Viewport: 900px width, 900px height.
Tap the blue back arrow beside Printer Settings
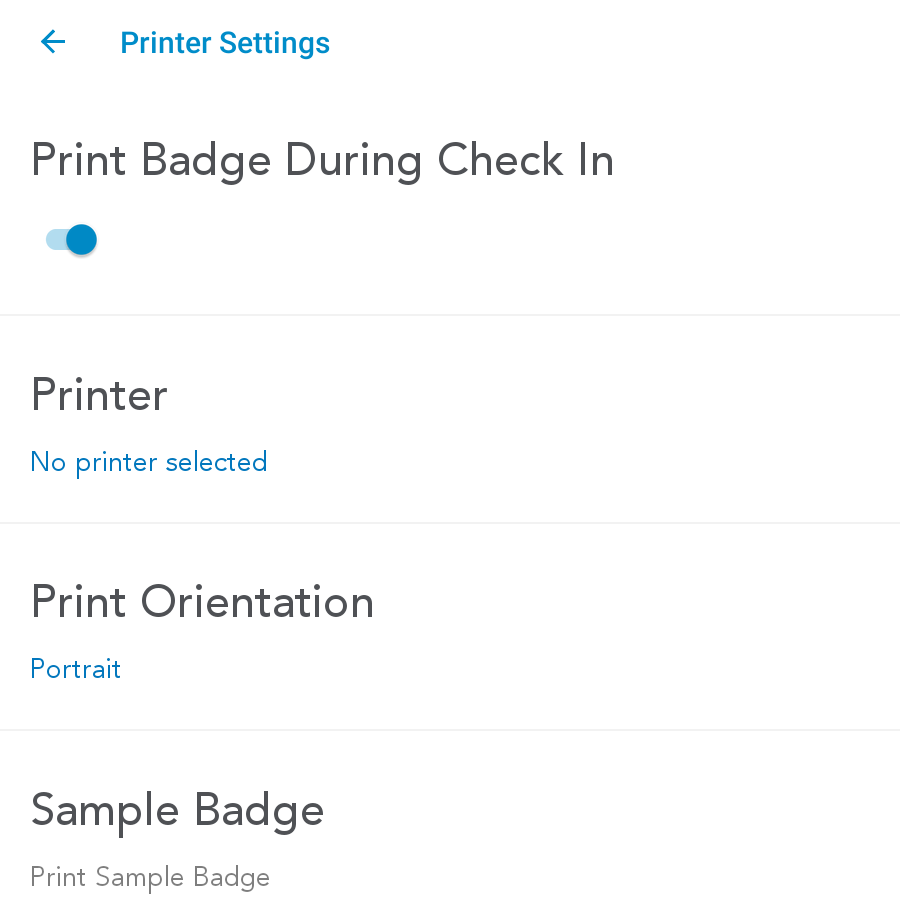(x=53, y=42)
